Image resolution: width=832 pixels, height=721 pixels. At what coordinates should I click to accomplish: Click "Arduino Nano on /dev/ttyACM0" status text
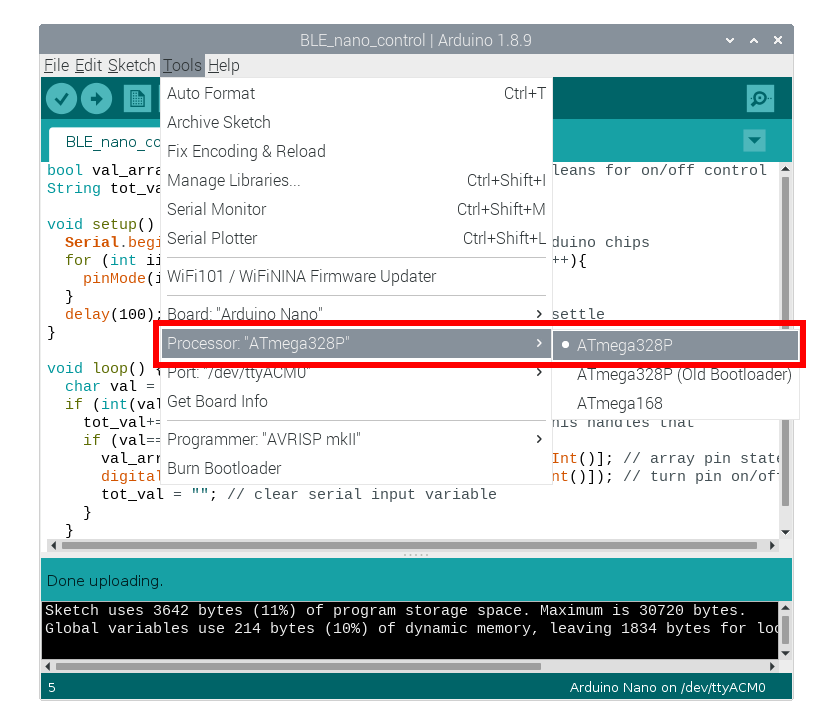[668, 688]
